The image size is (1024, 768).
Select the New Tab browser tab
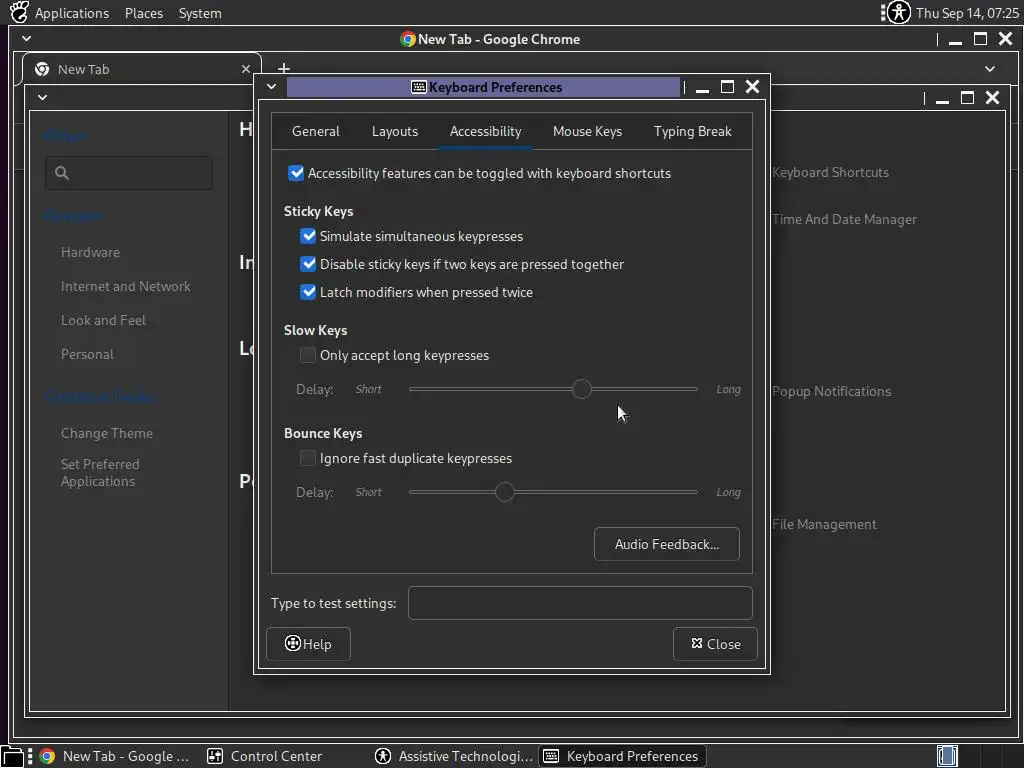142,69
